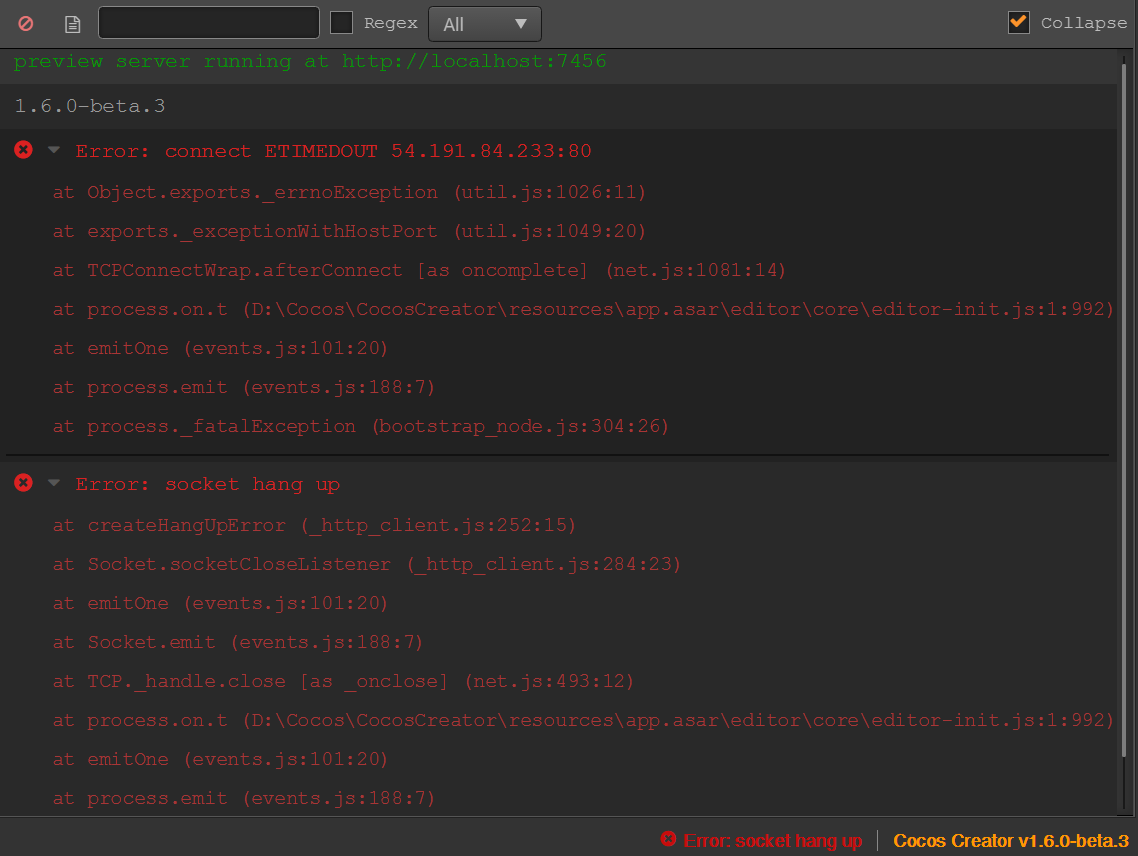
Task: Open the All log-type filter dropdown
Action: click(x=484, y=24)
